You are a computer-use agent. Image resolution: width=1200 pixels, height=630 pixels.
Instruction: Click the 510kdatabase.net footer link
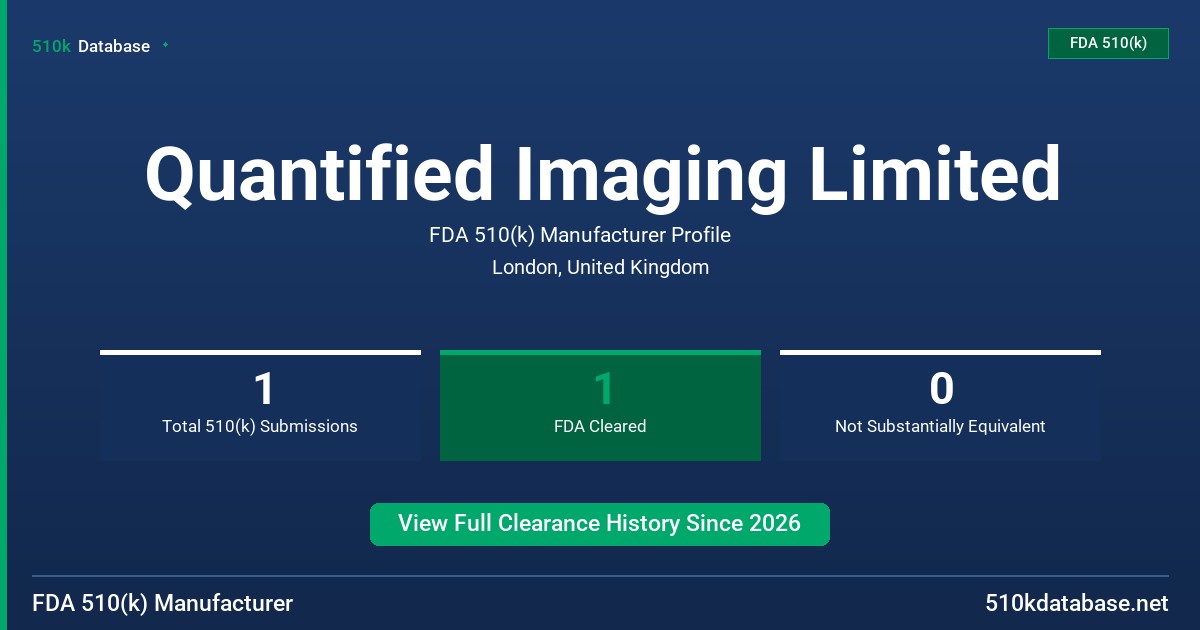tap(1077, 603)
